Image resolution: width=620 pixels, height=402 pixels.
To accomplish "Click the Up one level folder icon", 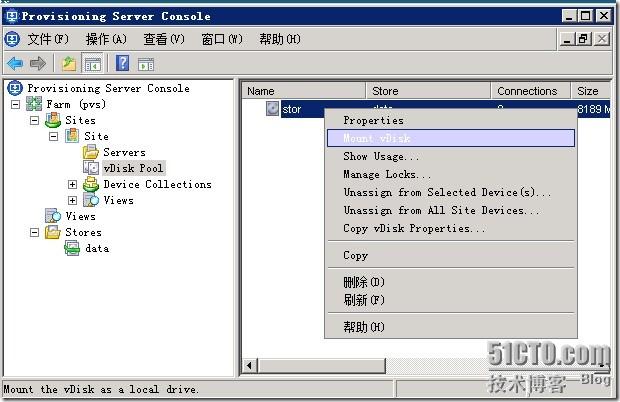I will point(69,64).
